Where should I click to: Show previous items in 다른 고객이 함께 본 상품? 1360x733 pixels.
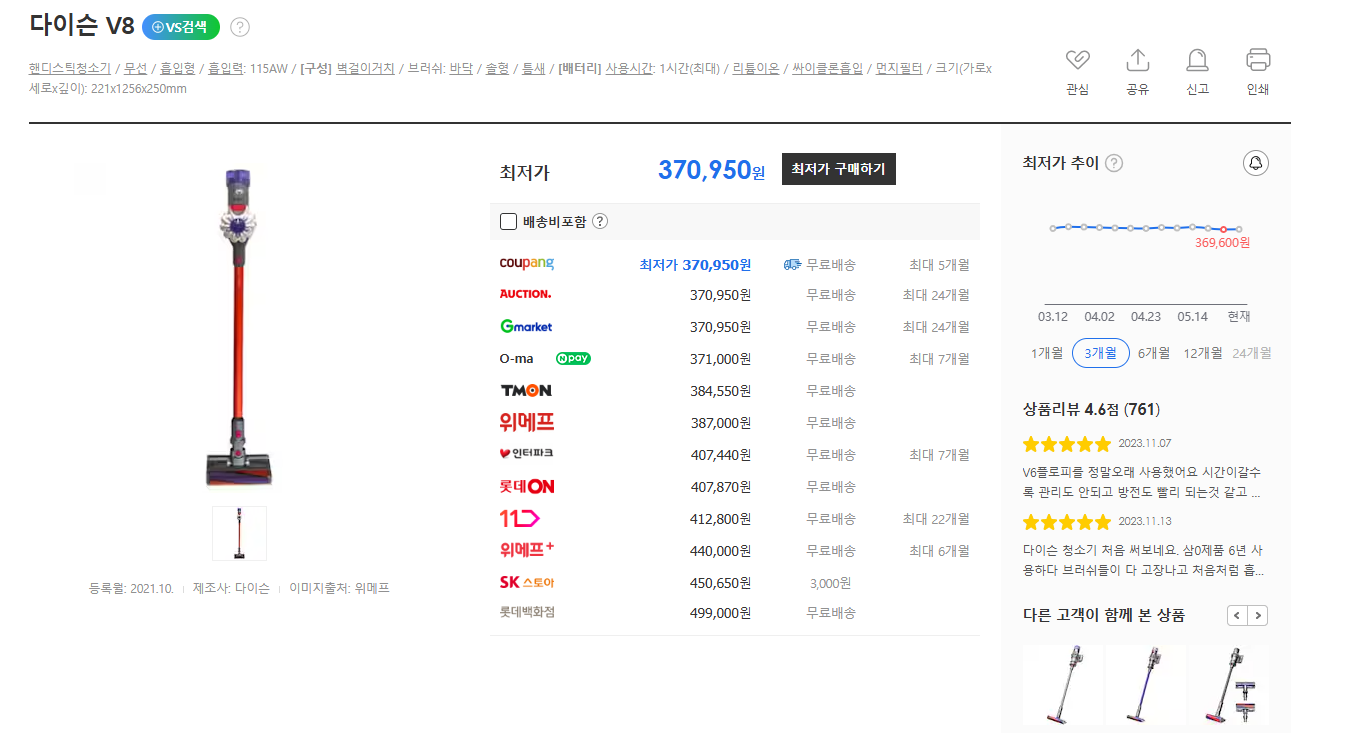click(1237, 616)
